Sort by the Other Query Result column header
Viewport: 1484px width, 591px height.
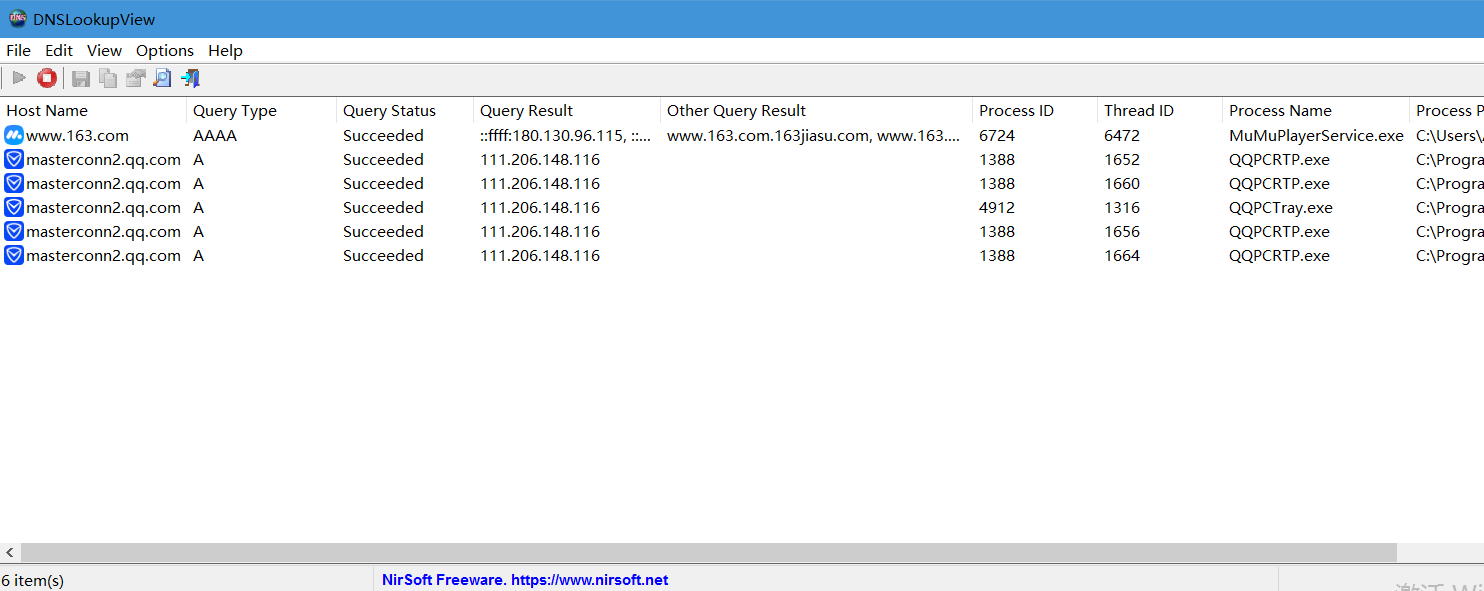[x=816, y=110]
